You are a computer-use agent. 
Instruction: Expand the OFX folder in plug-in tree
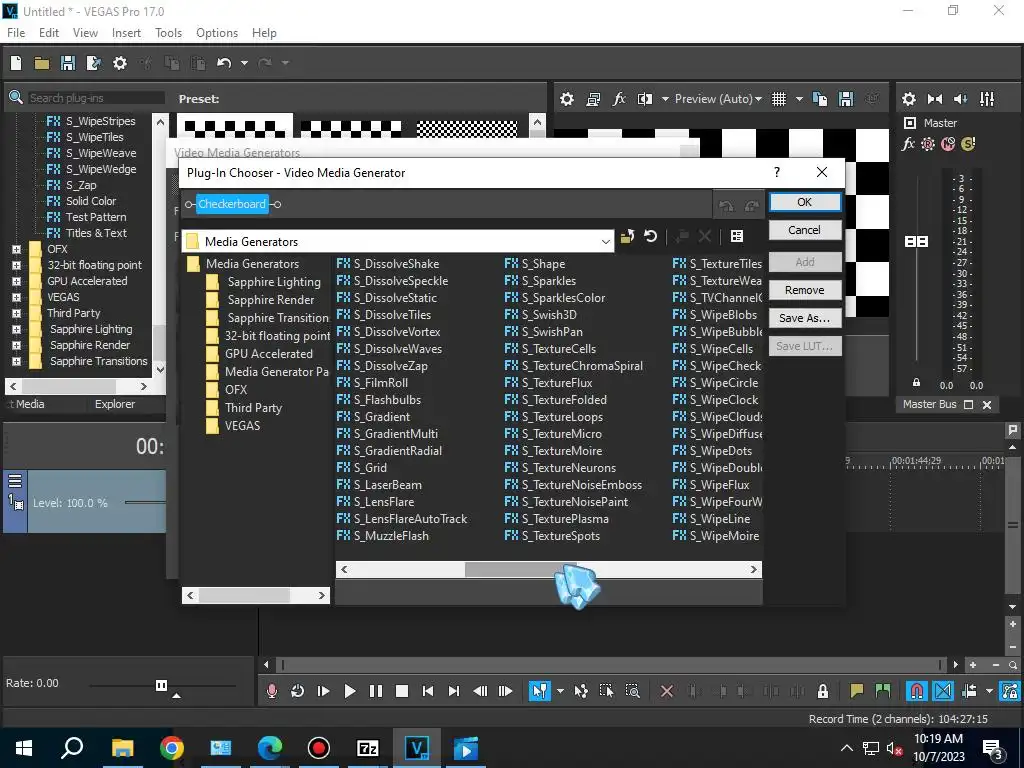(16, 249)
